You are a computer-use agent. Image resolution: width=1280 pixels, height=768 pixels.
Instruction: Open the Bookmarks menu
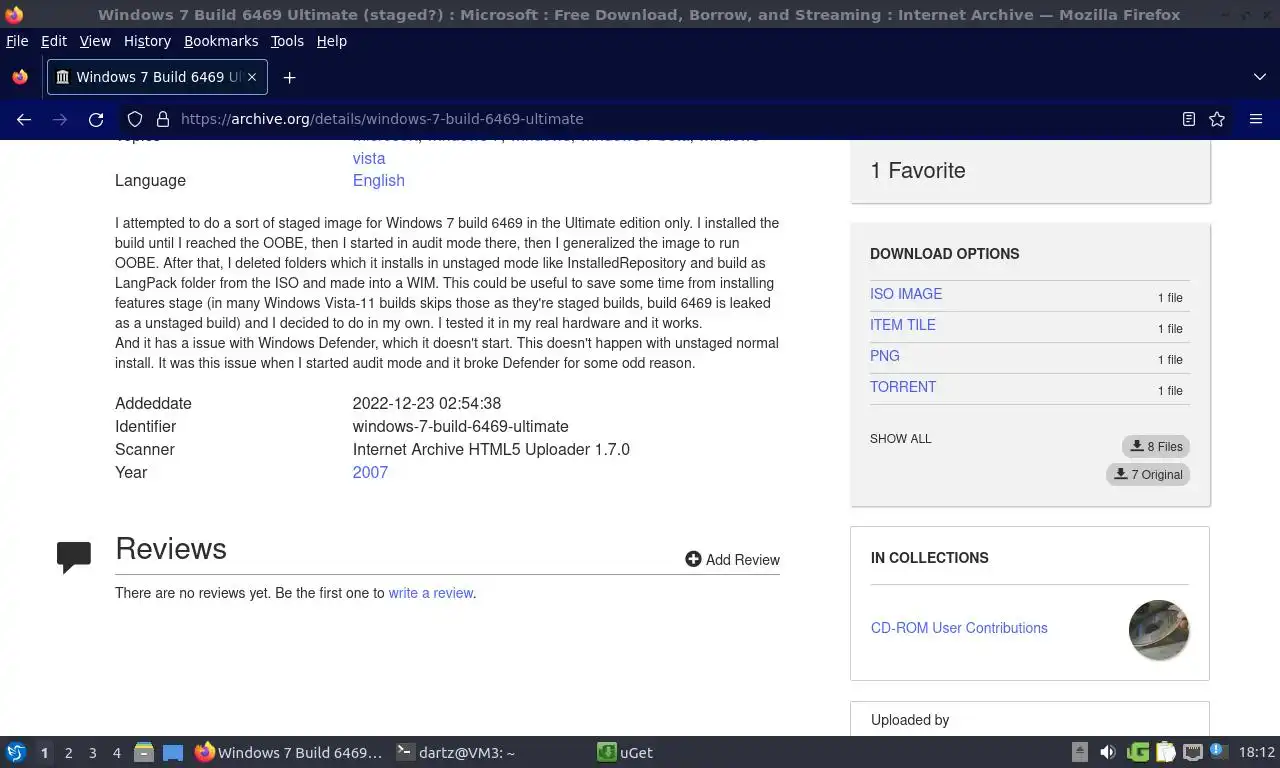pos(221,41)
